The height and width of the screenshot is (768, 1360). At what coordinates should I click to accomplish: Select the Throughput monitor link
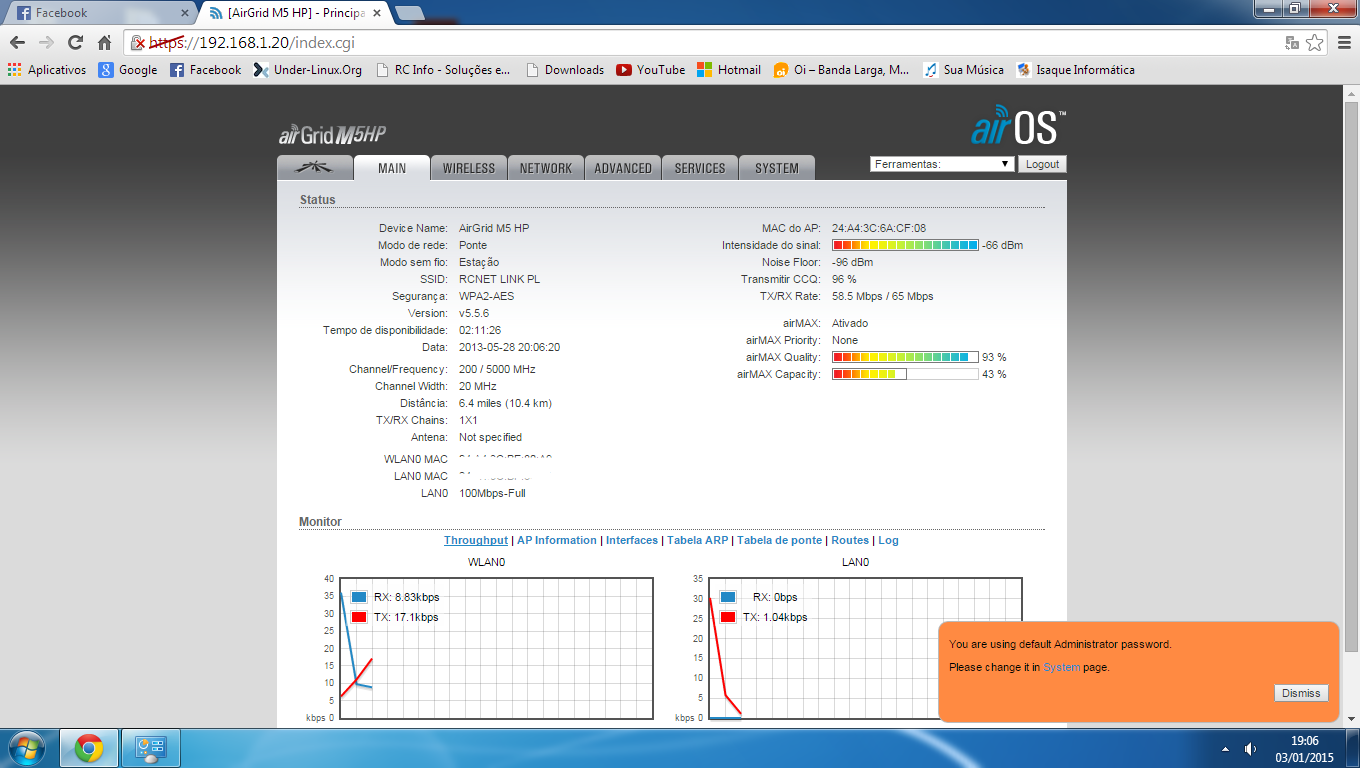click(476, 540)
